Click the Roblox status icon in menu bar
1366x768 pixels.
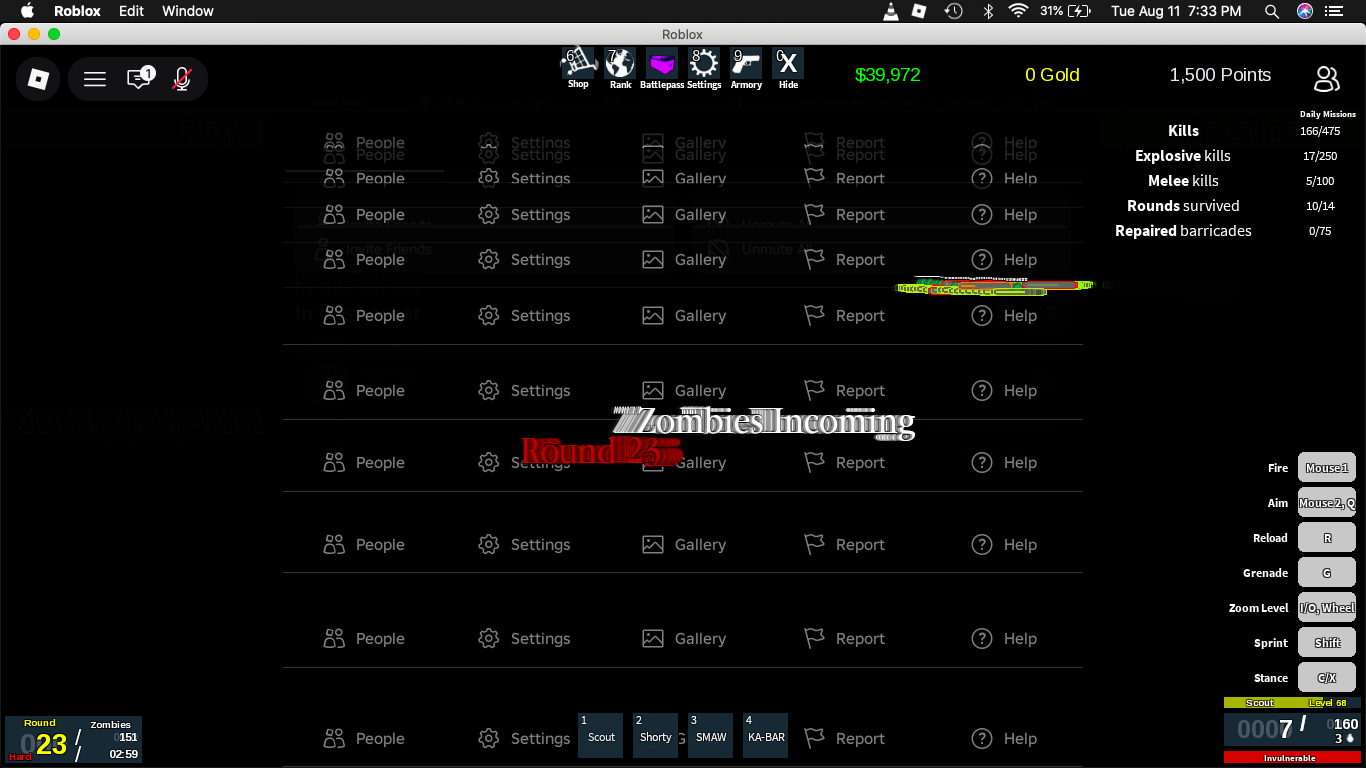click(920, 11)
